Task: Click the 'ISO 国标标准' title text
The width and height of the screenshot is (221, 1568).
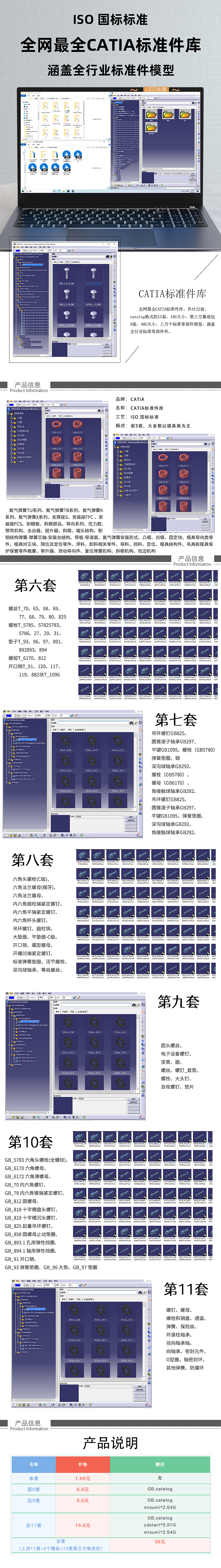Action: [110, 19]
